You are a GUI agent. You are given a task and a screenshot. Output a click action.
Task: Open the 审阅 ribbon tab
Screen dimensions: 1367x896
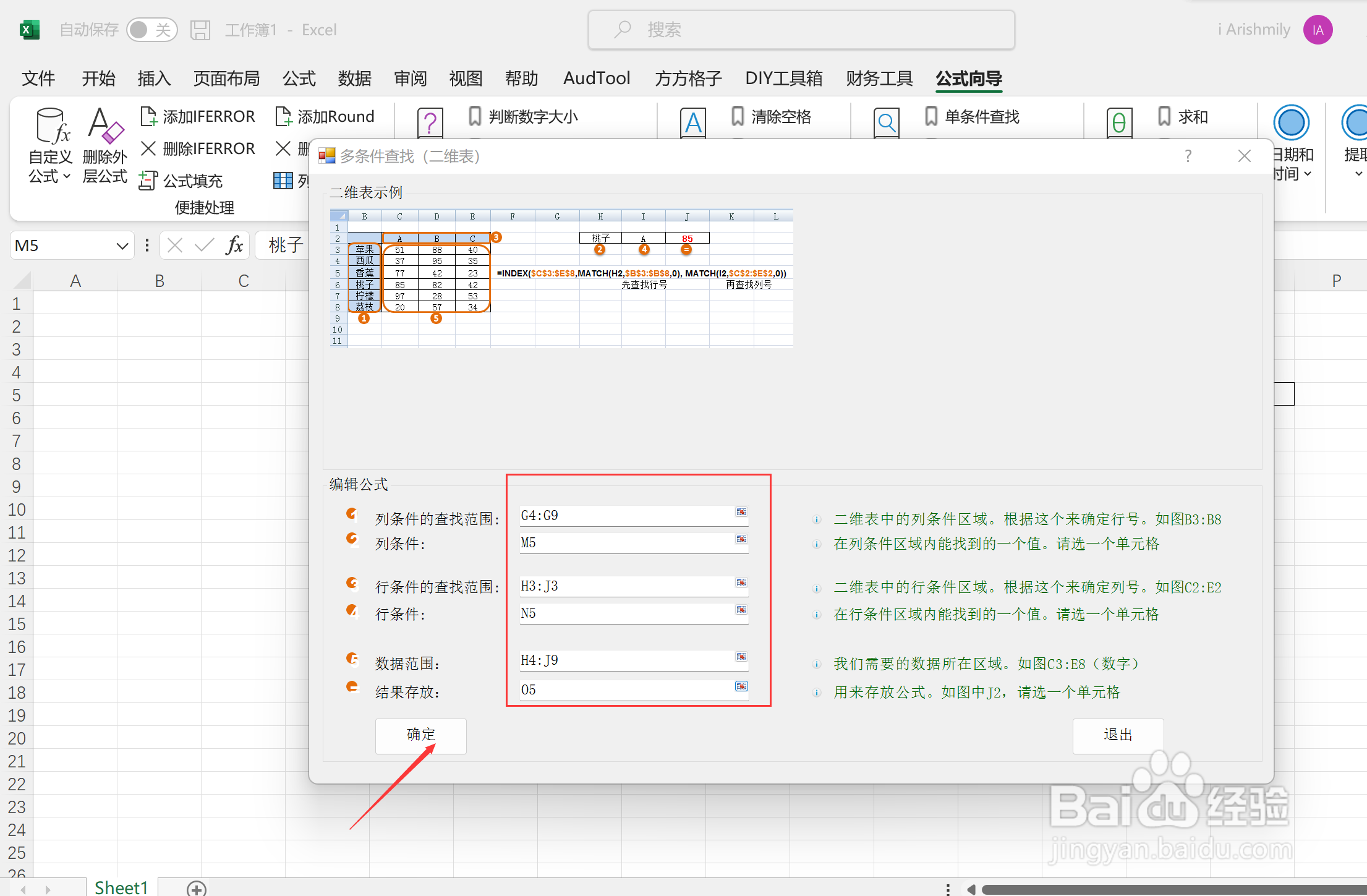pyautogui.click(x=411, y=79)
